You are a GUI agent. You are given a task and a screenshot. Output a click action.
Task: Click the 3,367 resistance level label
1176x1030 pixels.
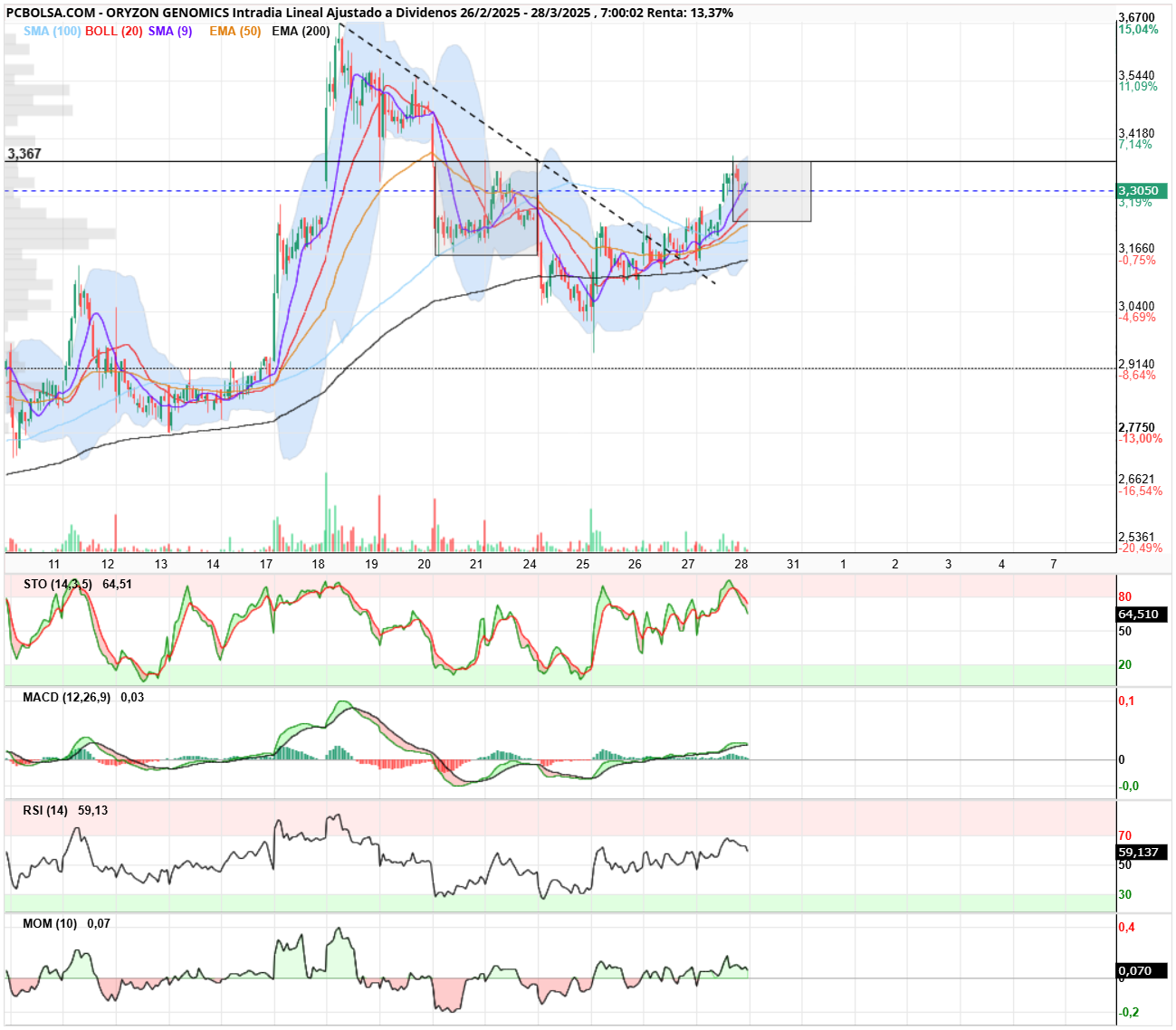pyautogui.click(x=24, y=154)
